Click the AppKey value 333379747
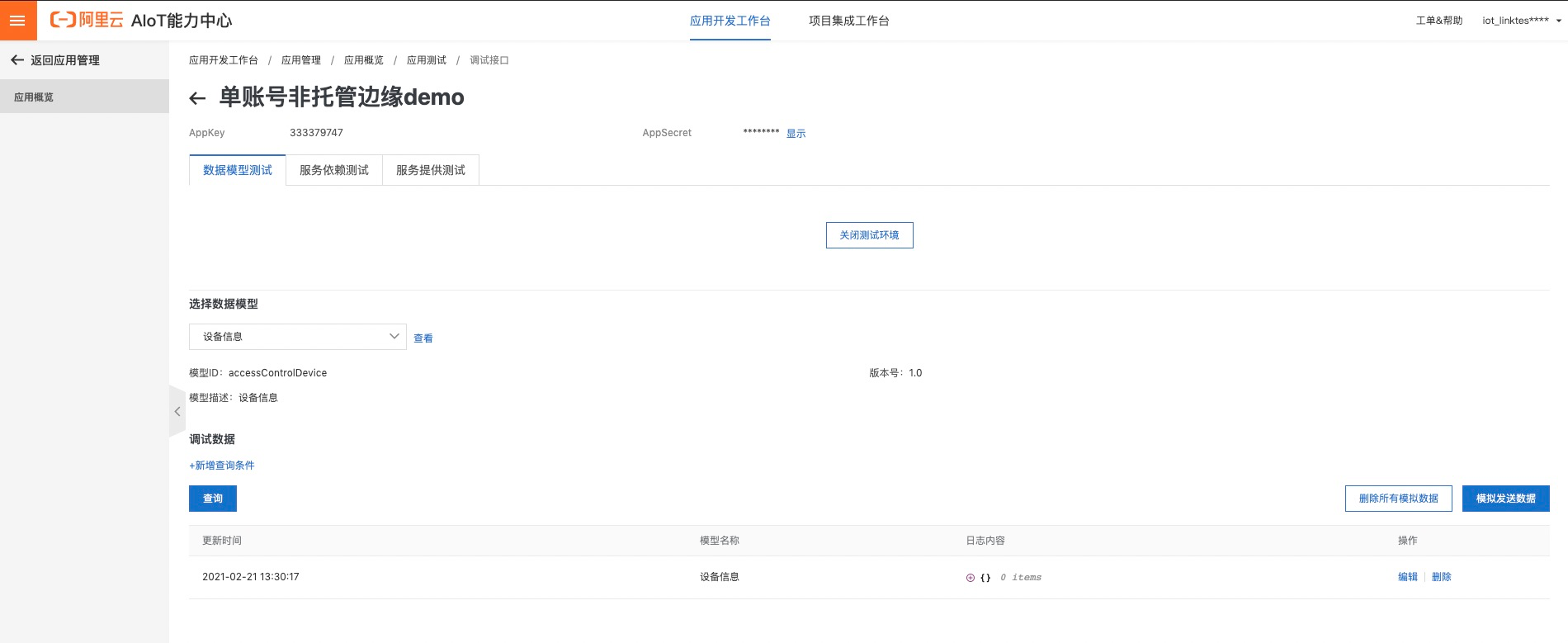 pos(316,133)
